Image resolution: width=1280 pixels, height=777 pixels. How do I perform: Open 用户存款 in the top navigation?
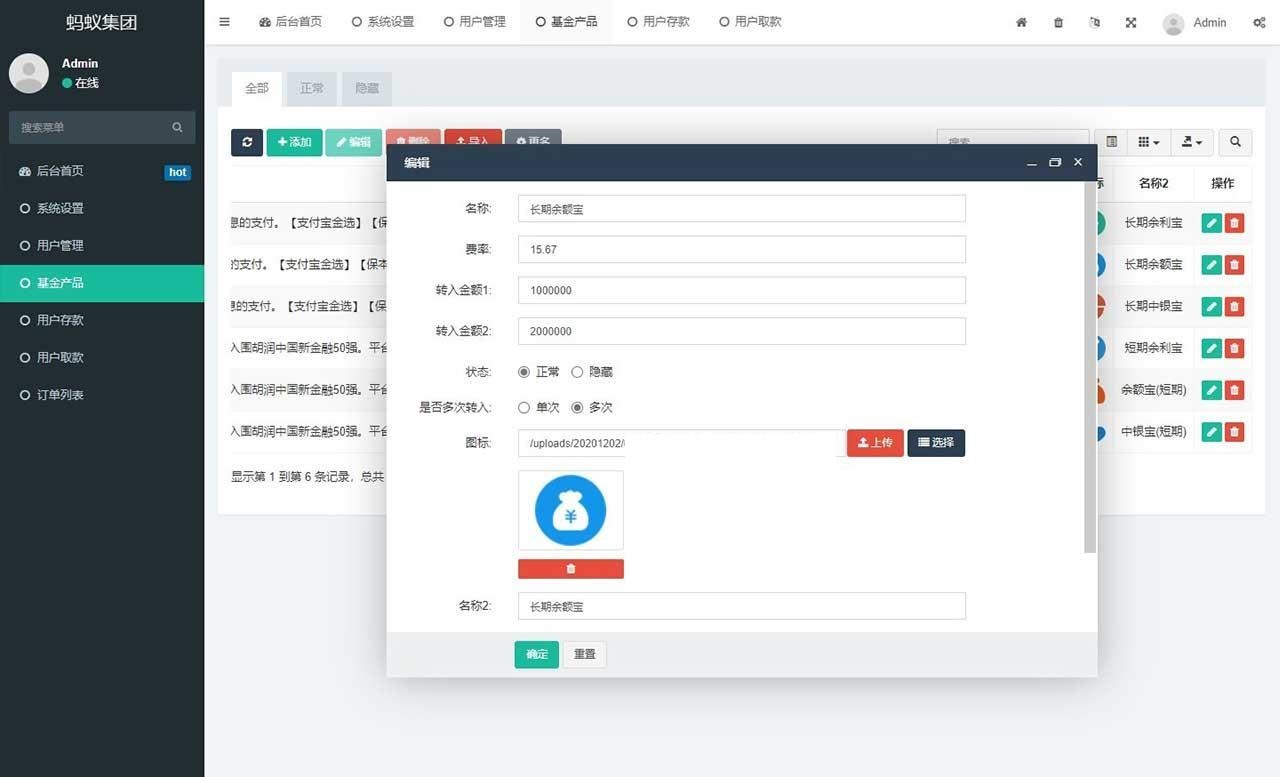coord(657,21)
